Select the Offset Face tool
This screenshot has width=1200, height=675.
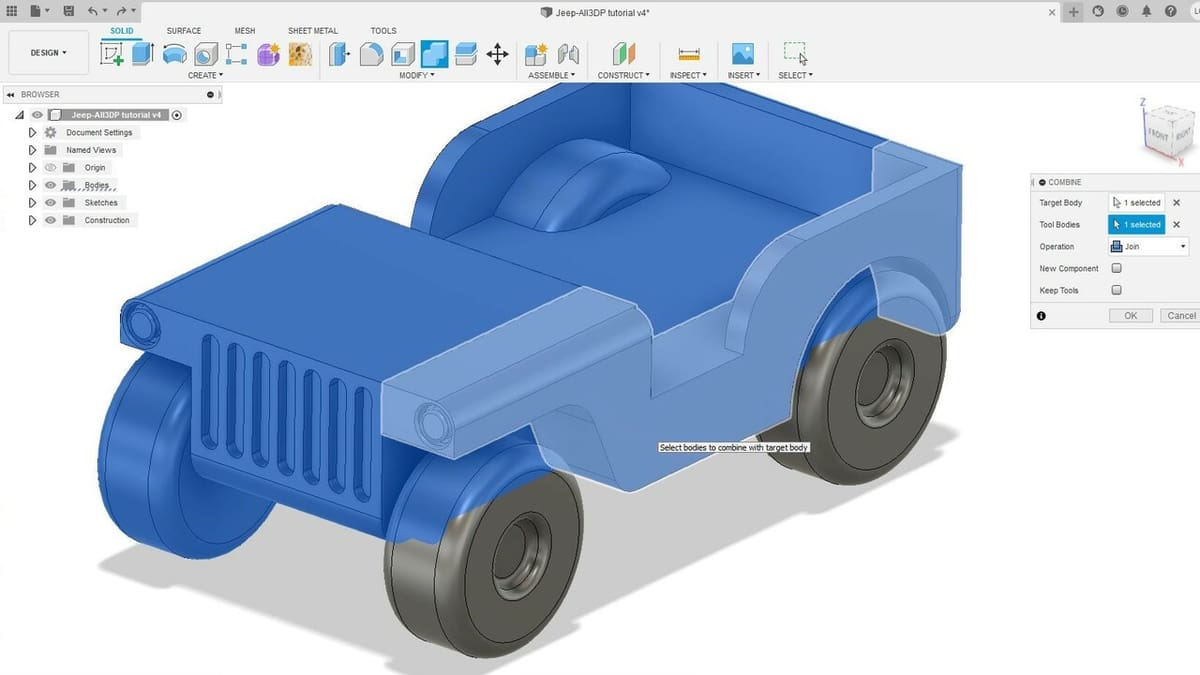465,54
